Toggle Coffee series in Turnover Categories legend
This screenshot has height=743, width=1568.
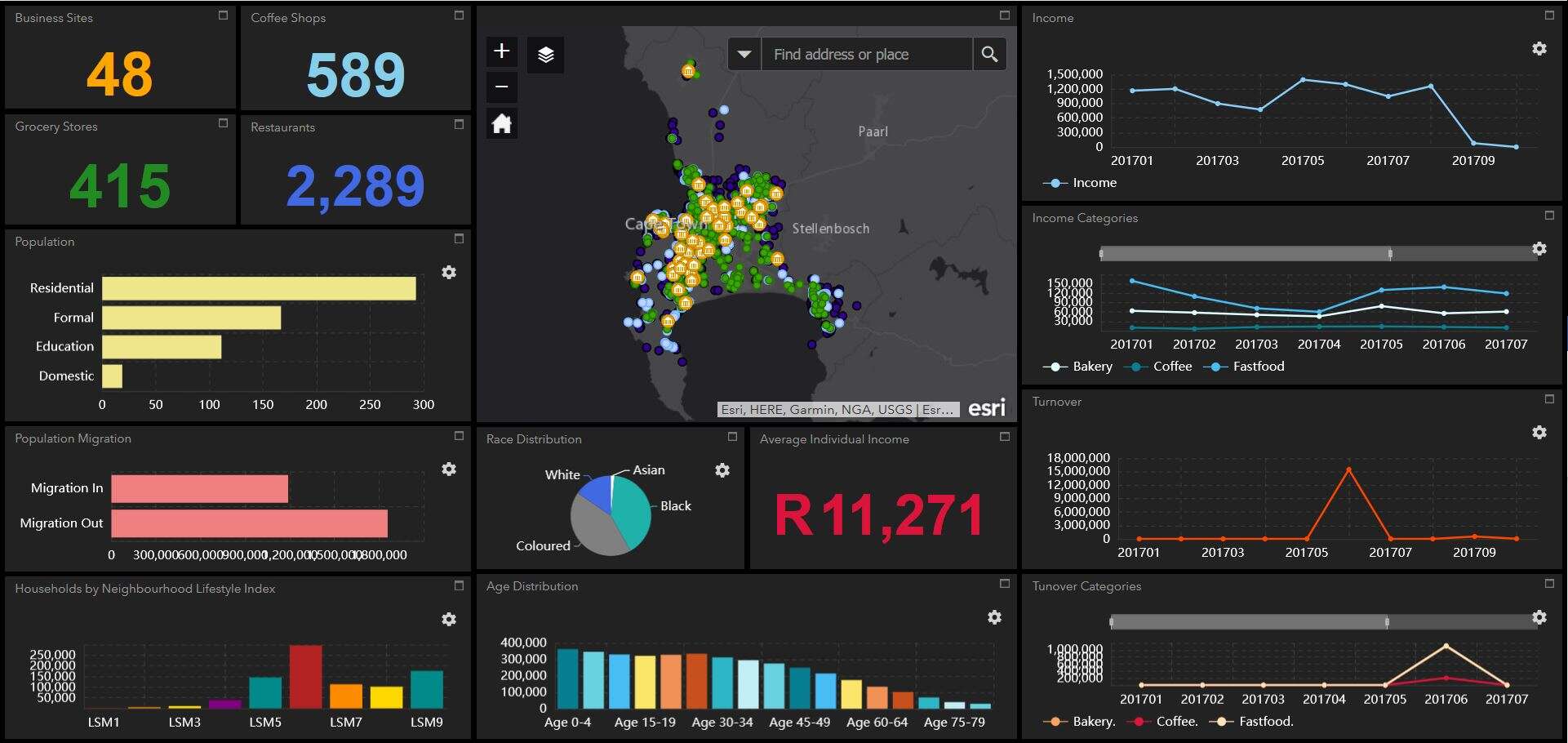1166,722
